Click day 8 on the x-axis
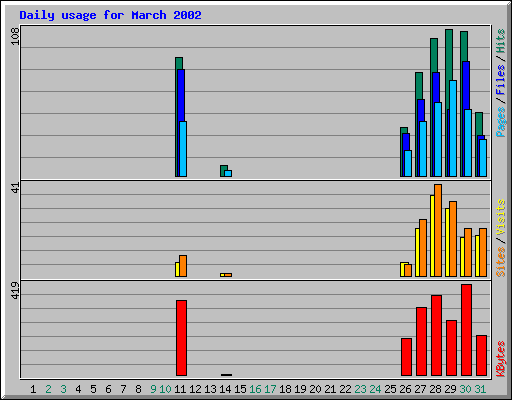Screen dimensions: 512x400 click(x=138, y=389)
